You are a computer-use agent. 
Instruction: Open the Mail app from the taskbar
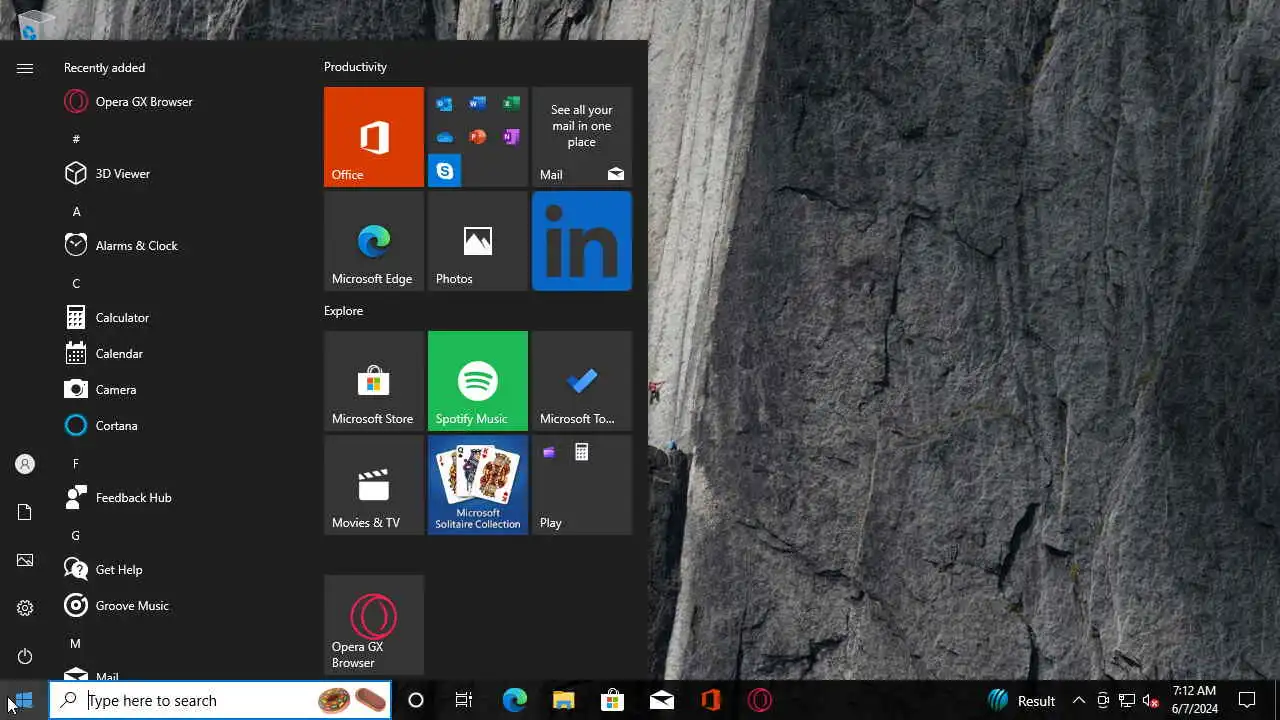pos(661,700)
